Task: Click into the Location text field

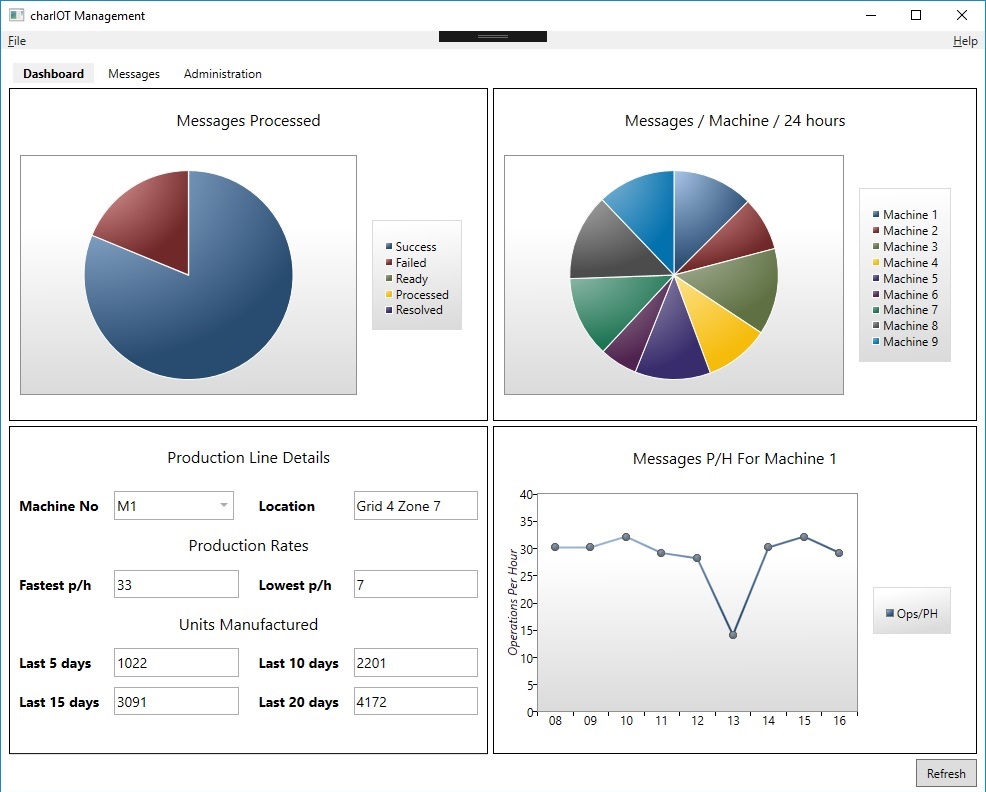Action: [415, 506]
